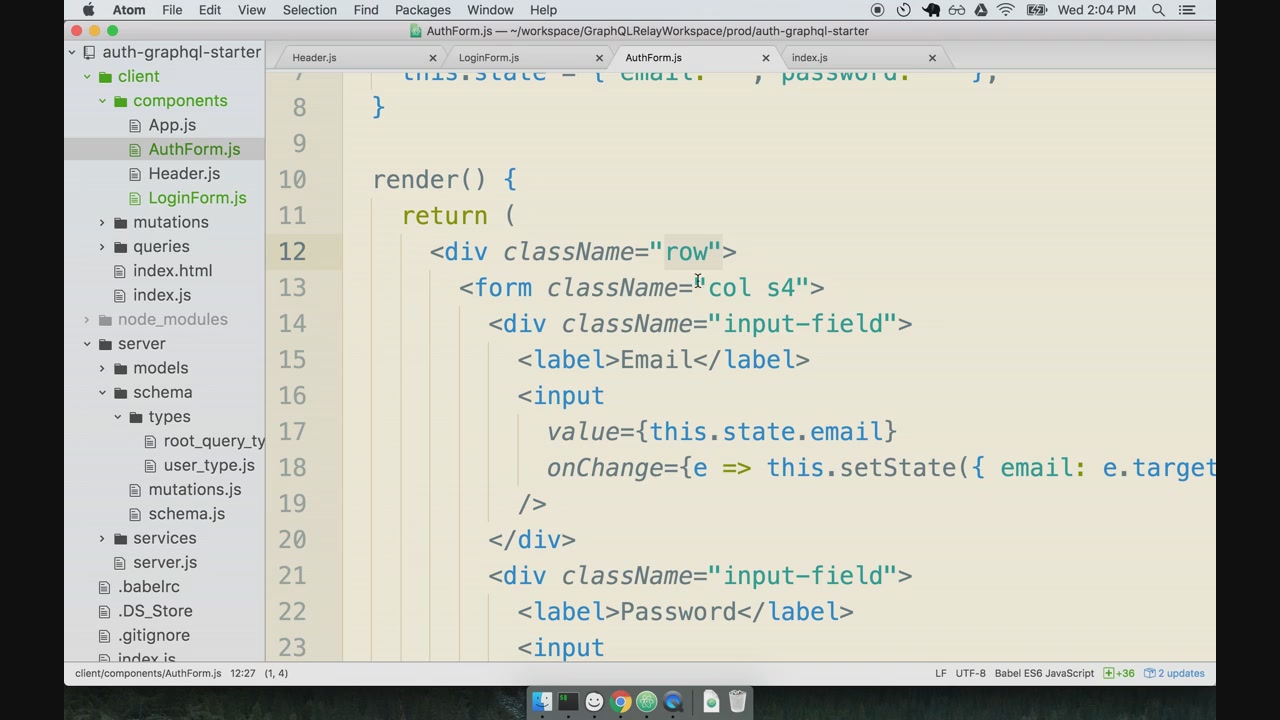Image resolution: width=1280 pixels, height=720 pixels.
Task: Open App.js in the tree
Action: [172, 125]
